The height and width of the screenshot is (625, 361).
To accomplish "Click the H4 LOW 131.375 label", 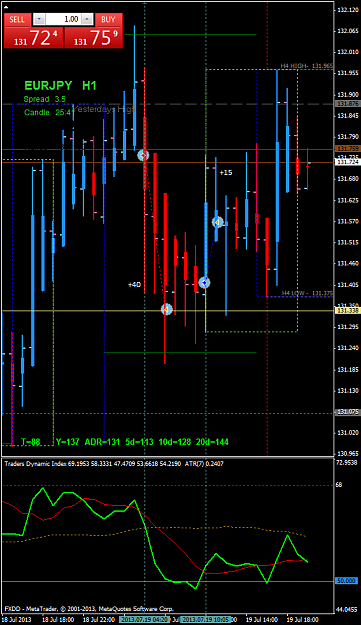I will coord(307,293).
